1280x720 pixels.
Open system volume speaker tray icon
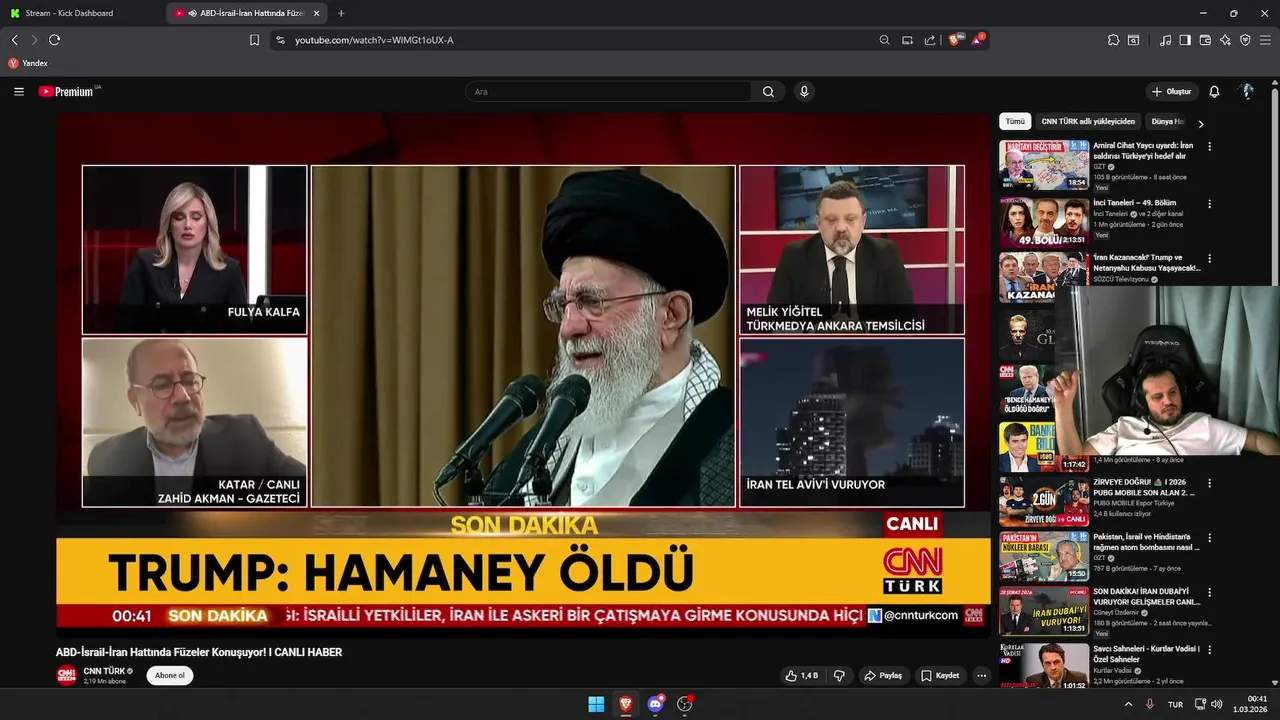pyautogui.click(x=1217, y=704)
